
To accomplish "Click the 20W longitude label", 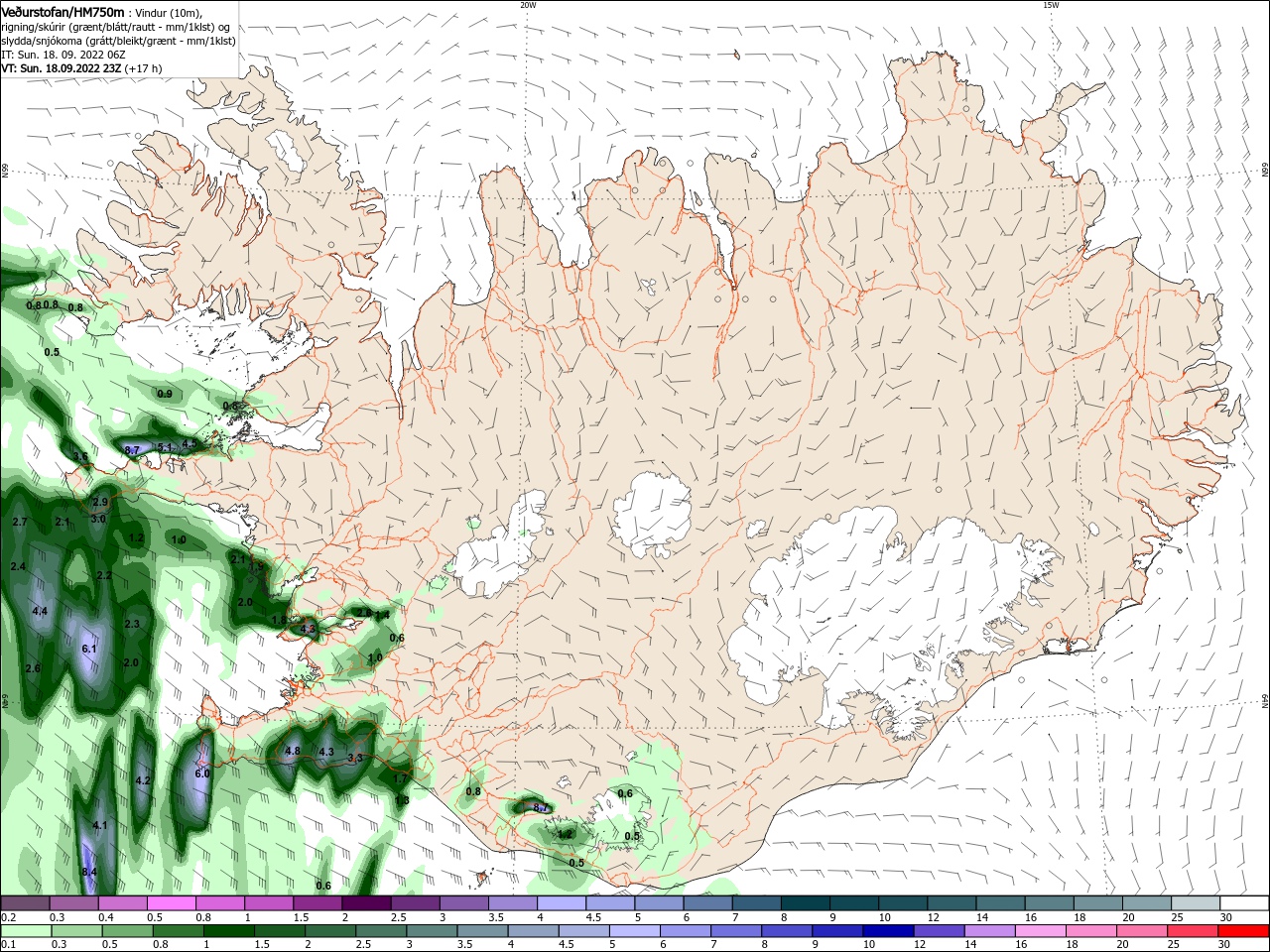I will tap(528, 5).
